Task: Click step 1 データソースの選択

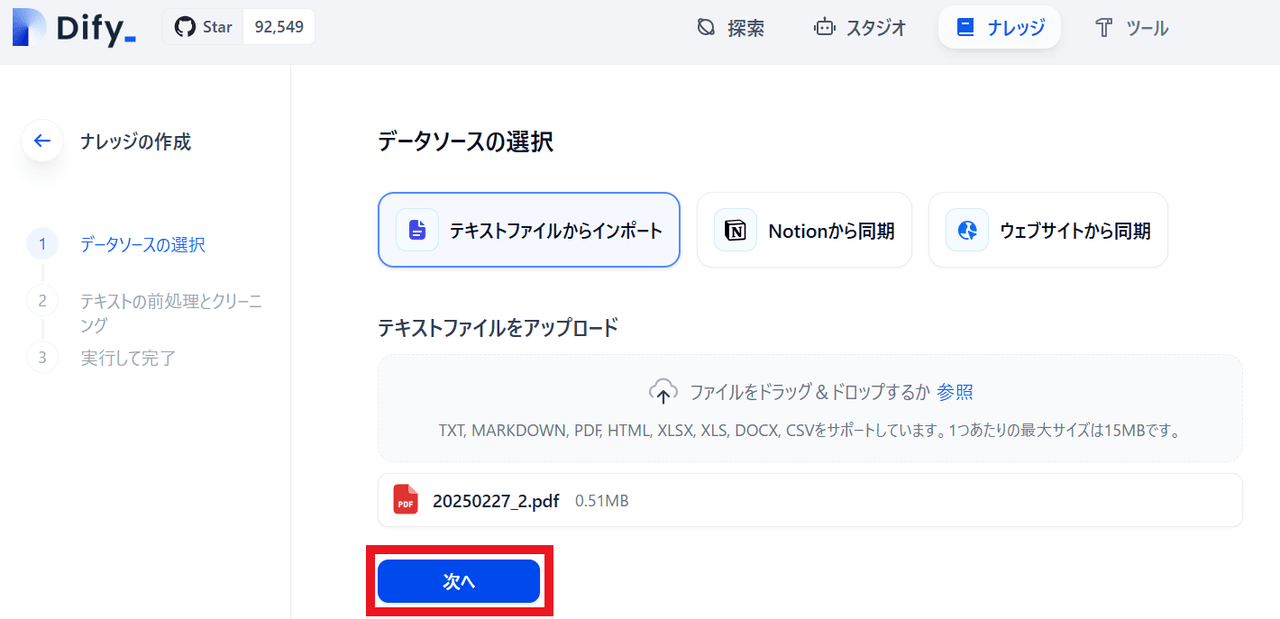Action: tap(143, 245)
